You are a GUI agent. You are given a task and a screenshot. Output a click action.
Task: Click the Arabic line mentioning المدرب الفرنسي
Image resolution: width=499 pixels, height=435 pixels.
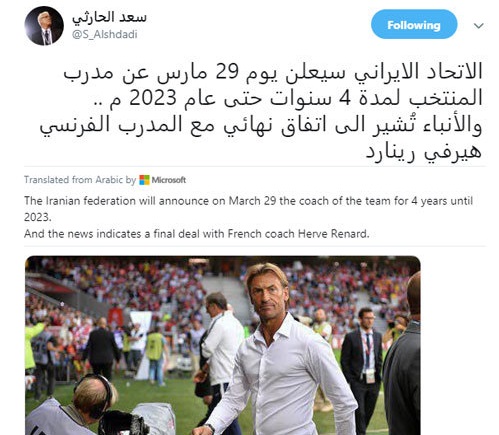tap(261, 125)
